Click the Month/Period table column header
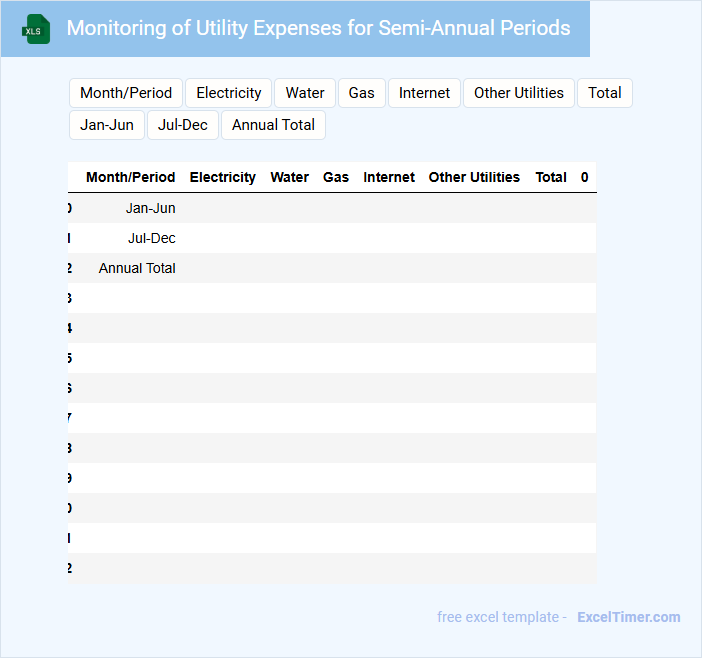The width and height of the screenshot is (702, 658). click(131, 177)
